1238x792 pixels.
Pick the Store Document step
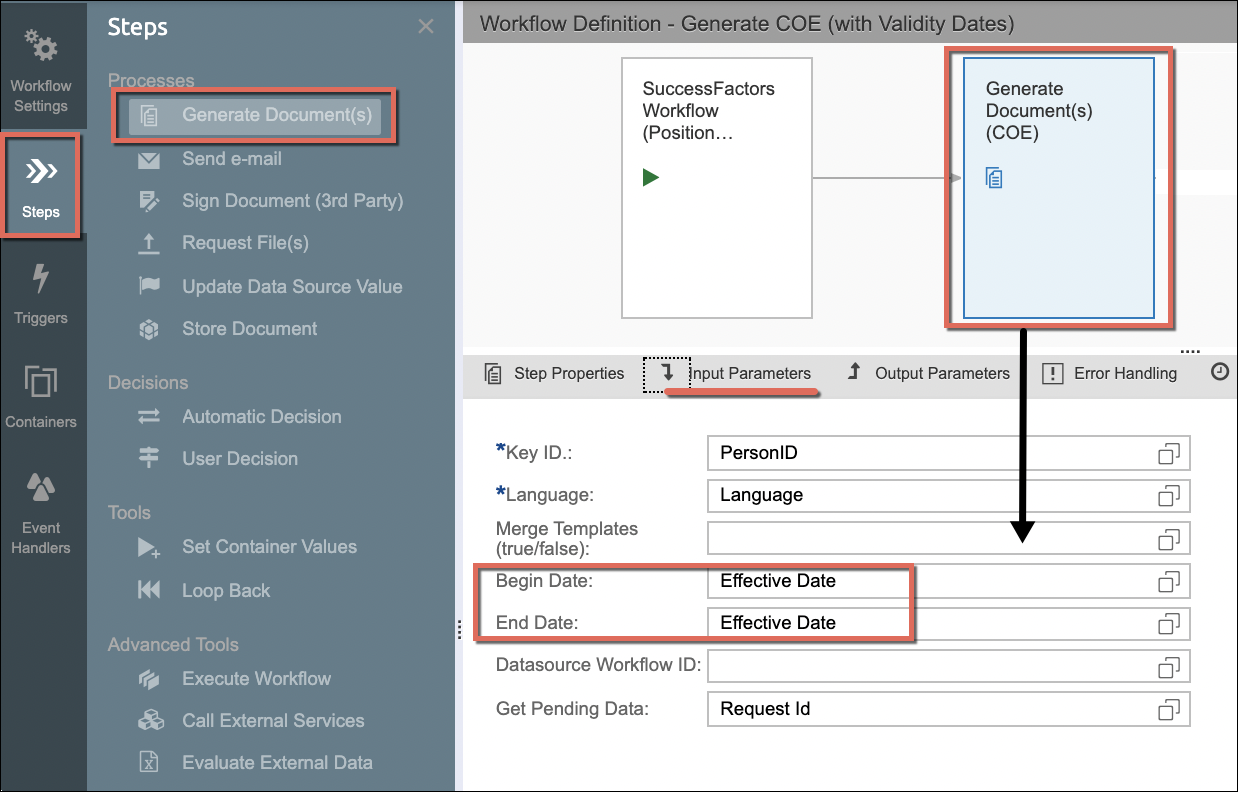click(x=249, y=329)
